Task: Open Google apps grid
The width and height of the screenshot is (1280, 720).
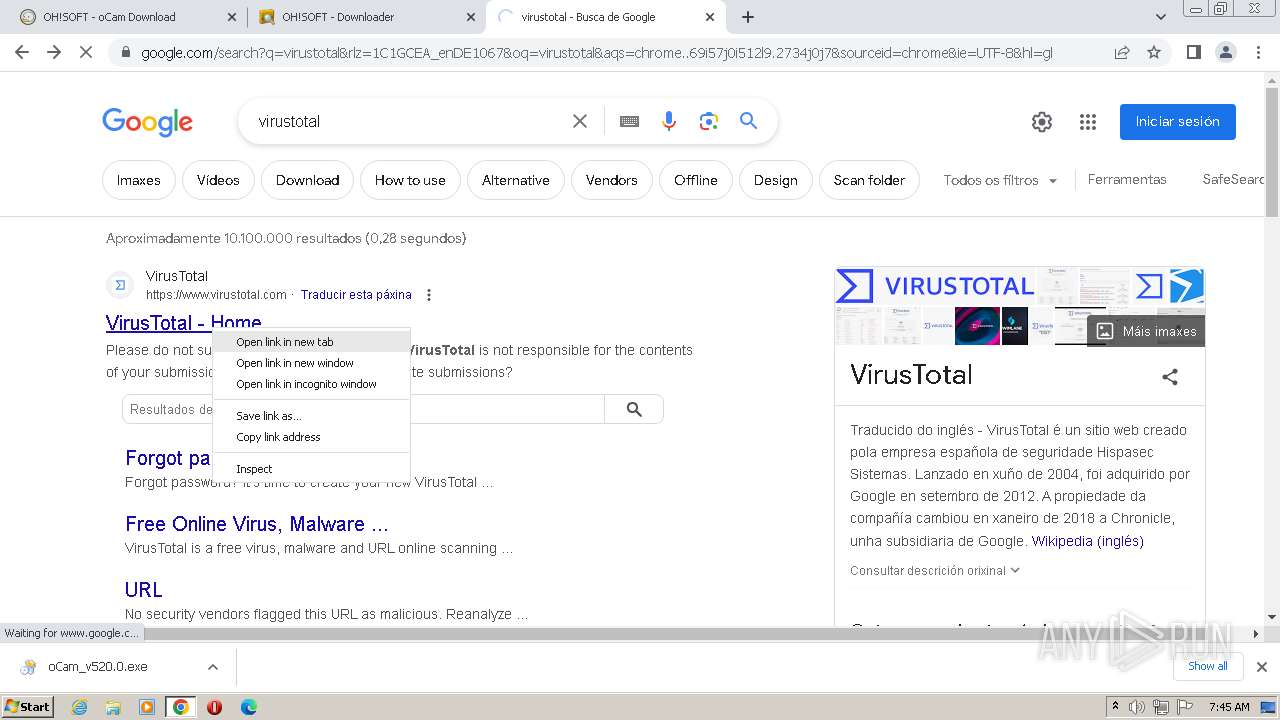Action: coord(1088,122)
